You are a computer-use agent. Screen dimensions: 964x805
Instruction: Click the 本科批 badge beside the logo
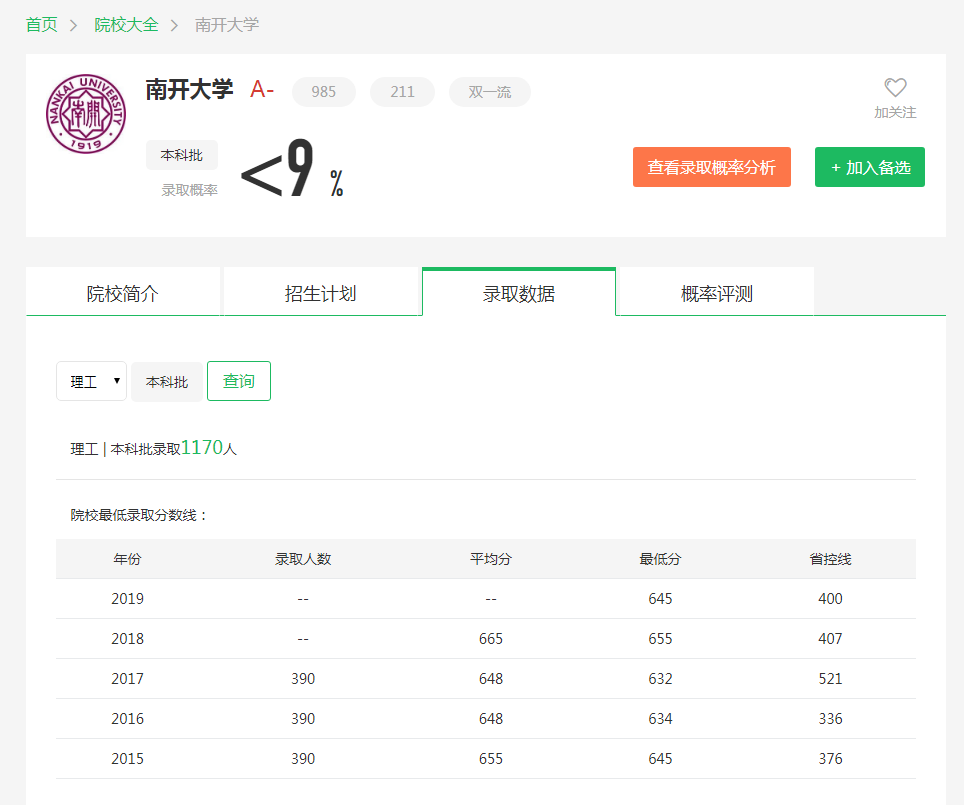pos(181,155)
